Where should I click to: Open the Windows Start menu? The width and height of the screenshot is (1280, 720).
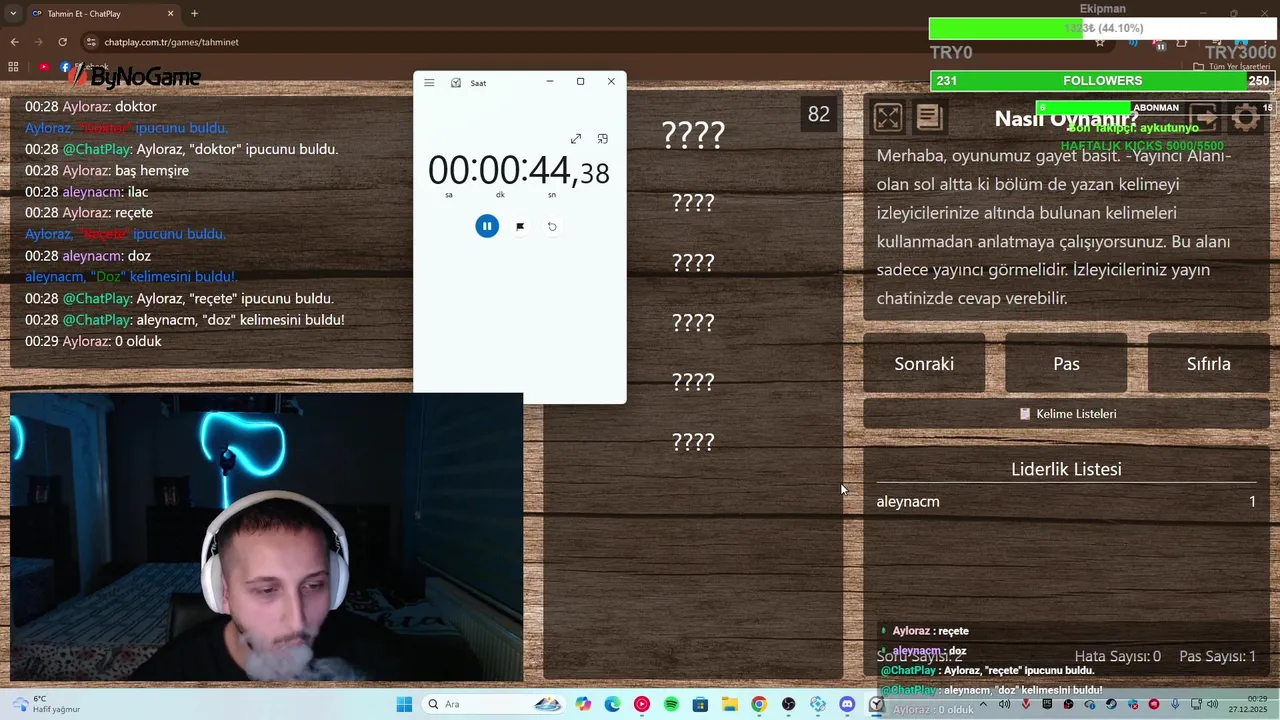(404, 705)
